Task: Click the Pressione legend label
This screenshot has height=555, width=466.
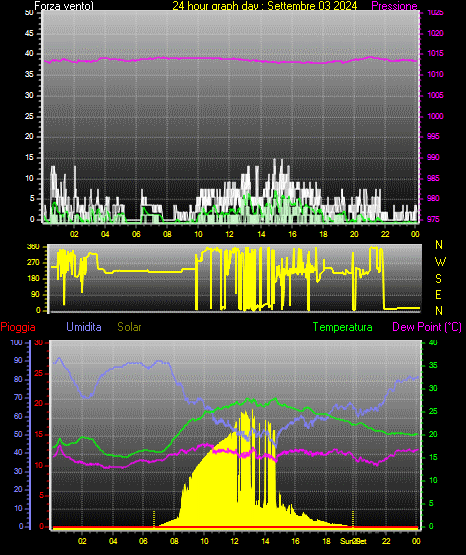Action: click(394, 6)
